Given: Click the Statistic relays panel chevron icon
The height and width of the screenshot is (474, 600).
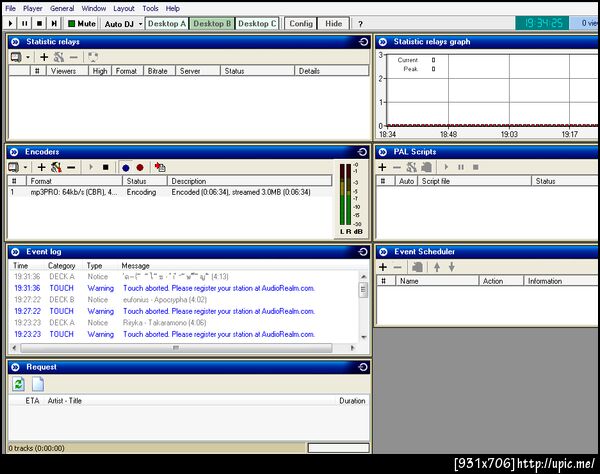Looking at the screenshot, I should tap(15, 42).
